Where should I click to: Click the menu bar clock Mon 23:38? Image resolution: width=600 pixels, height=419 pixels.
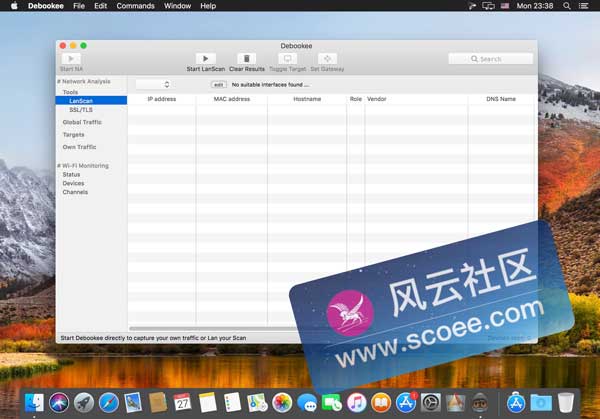(x=535, y=6)
